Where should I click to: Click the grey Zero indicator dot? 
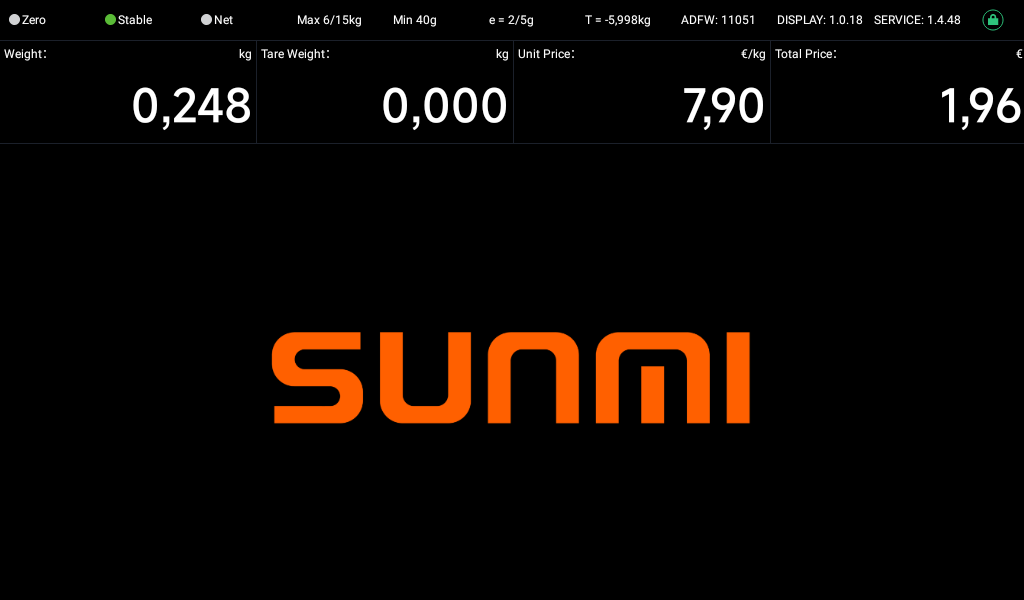tap(14, 20)
